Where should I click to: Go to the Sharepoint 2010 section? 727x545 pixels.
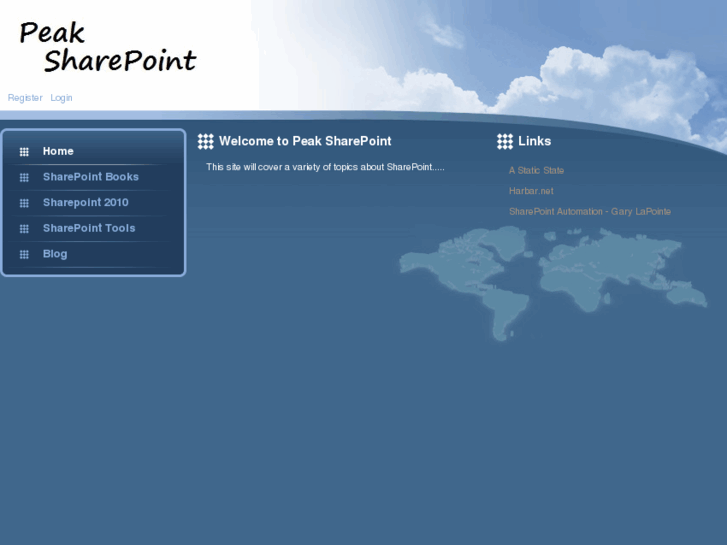[86, 202]
